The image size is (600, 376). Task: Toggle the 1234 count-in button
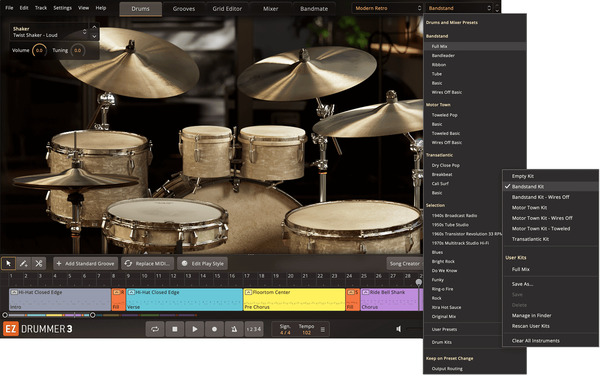tap(254, 329)
